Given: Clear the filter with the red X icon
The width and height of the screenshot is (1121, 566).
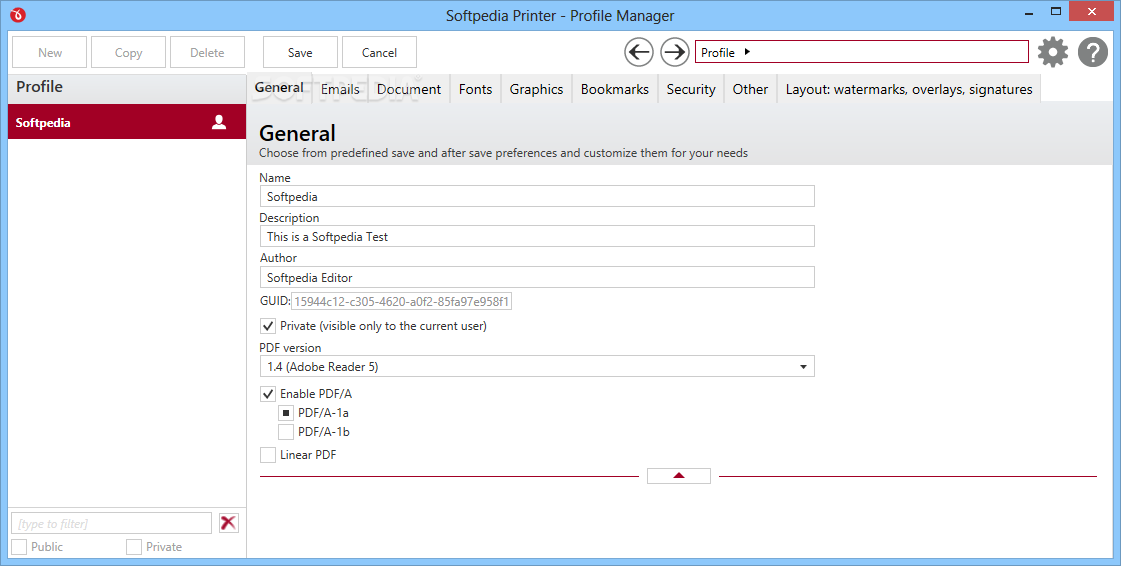Looking at the screenshot, I should point(229,523).
